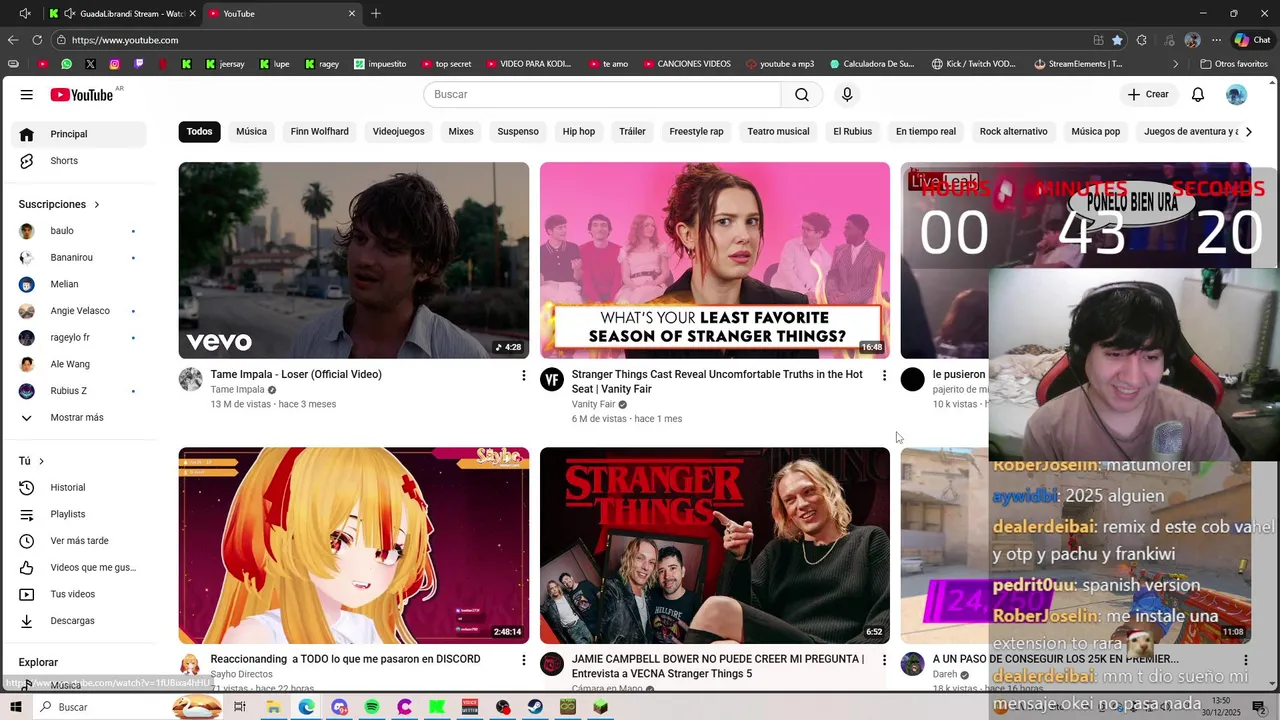Click the Crear button
This screenshot has height=720, width=1280.
coord(1147,94)
